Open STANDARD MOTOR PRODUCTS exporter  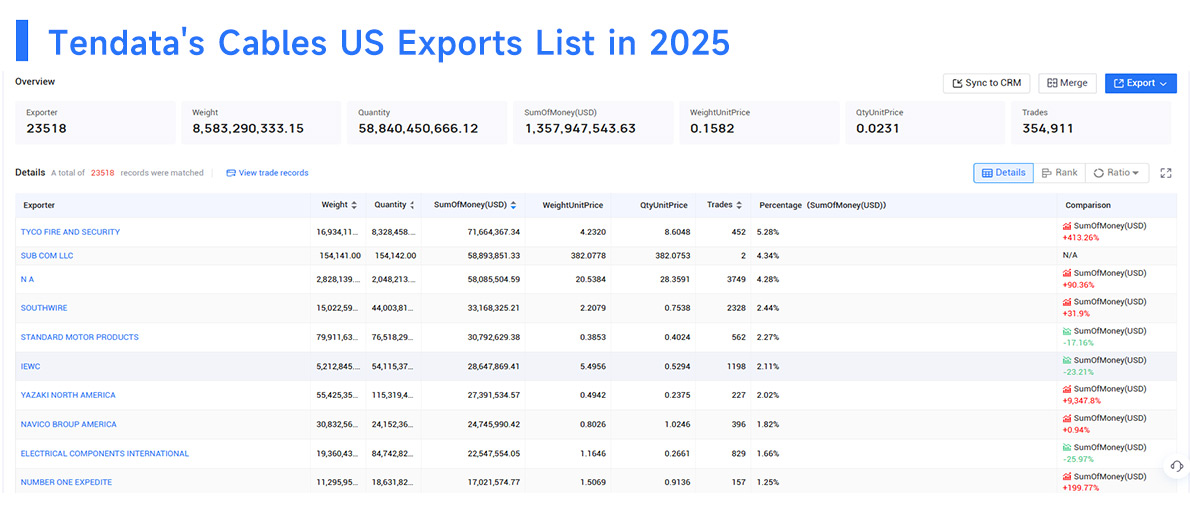click(80, 337)
